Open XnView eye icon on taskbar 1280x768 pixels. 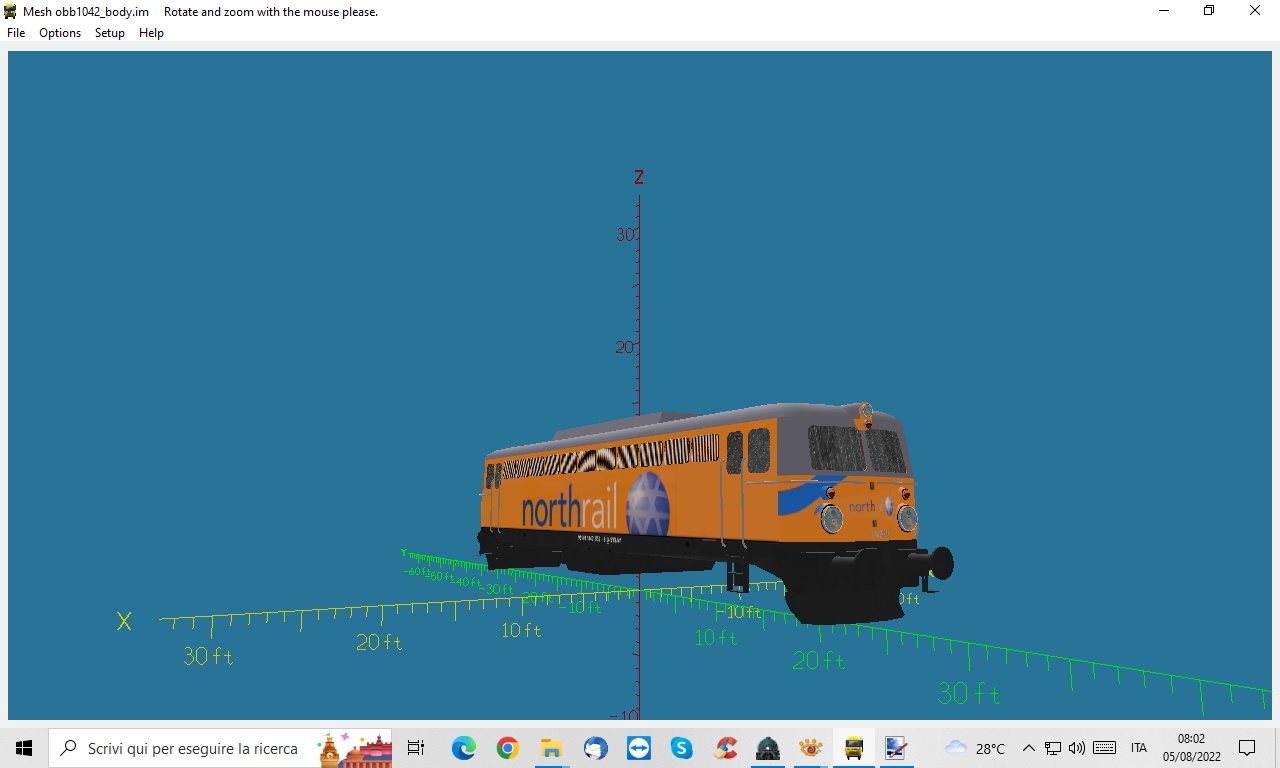811,748
